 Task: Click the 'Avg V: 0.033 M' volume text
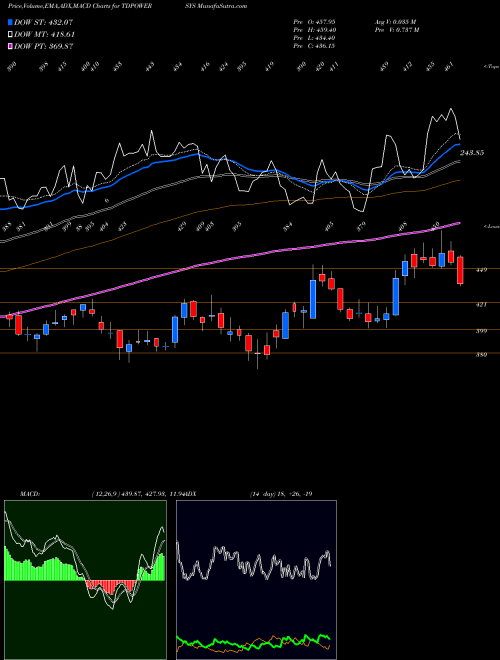(x=395, y=21)
